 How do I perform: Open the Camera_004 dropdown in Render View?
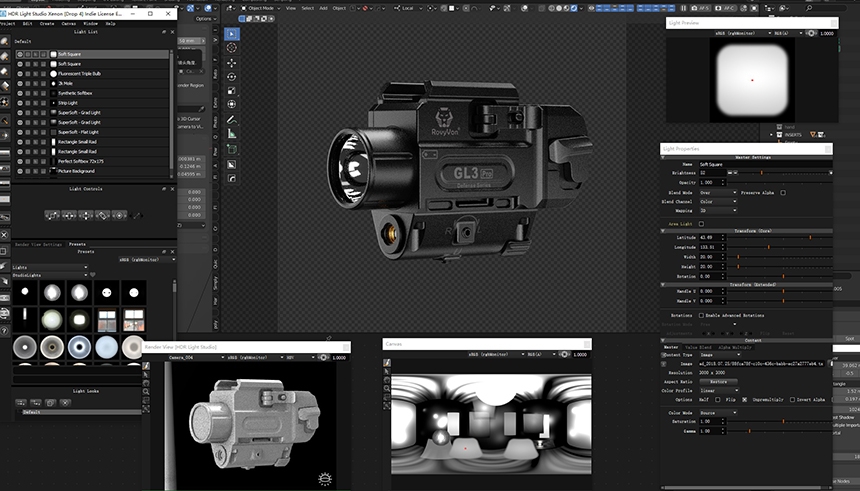(x=196, y=357)
